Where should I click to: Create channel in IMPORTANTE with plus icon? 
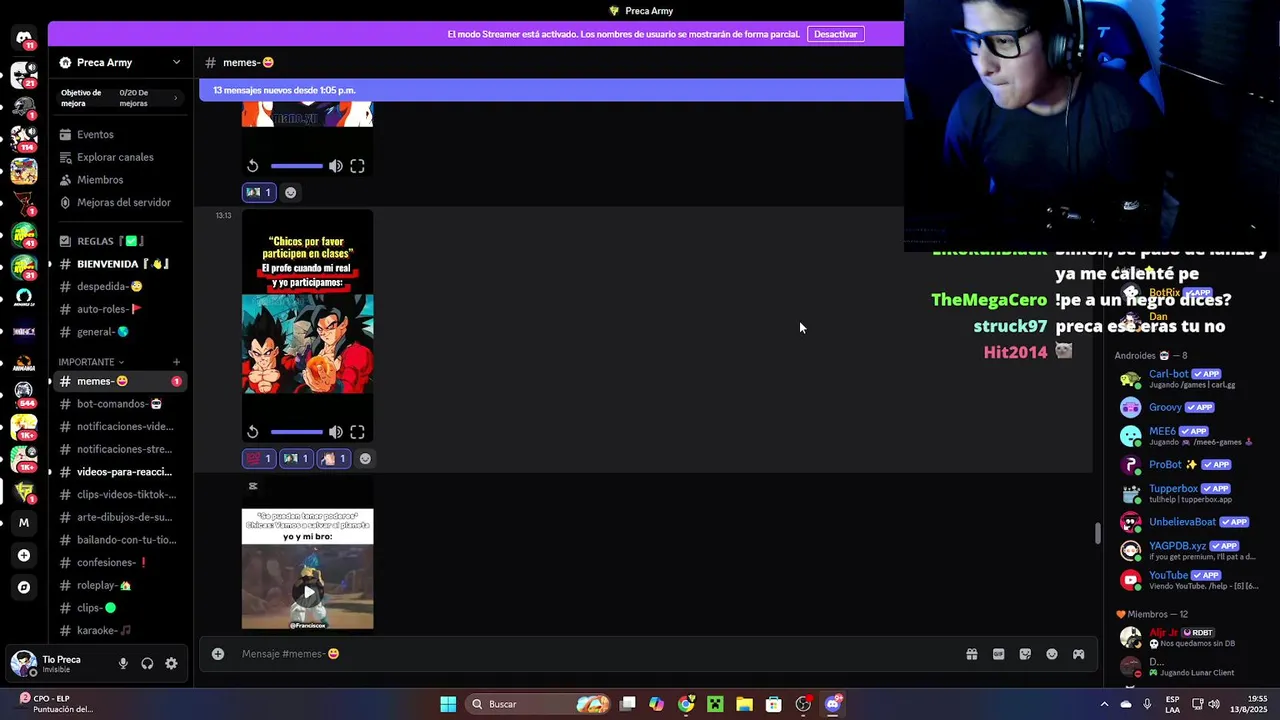coord(176,362)
